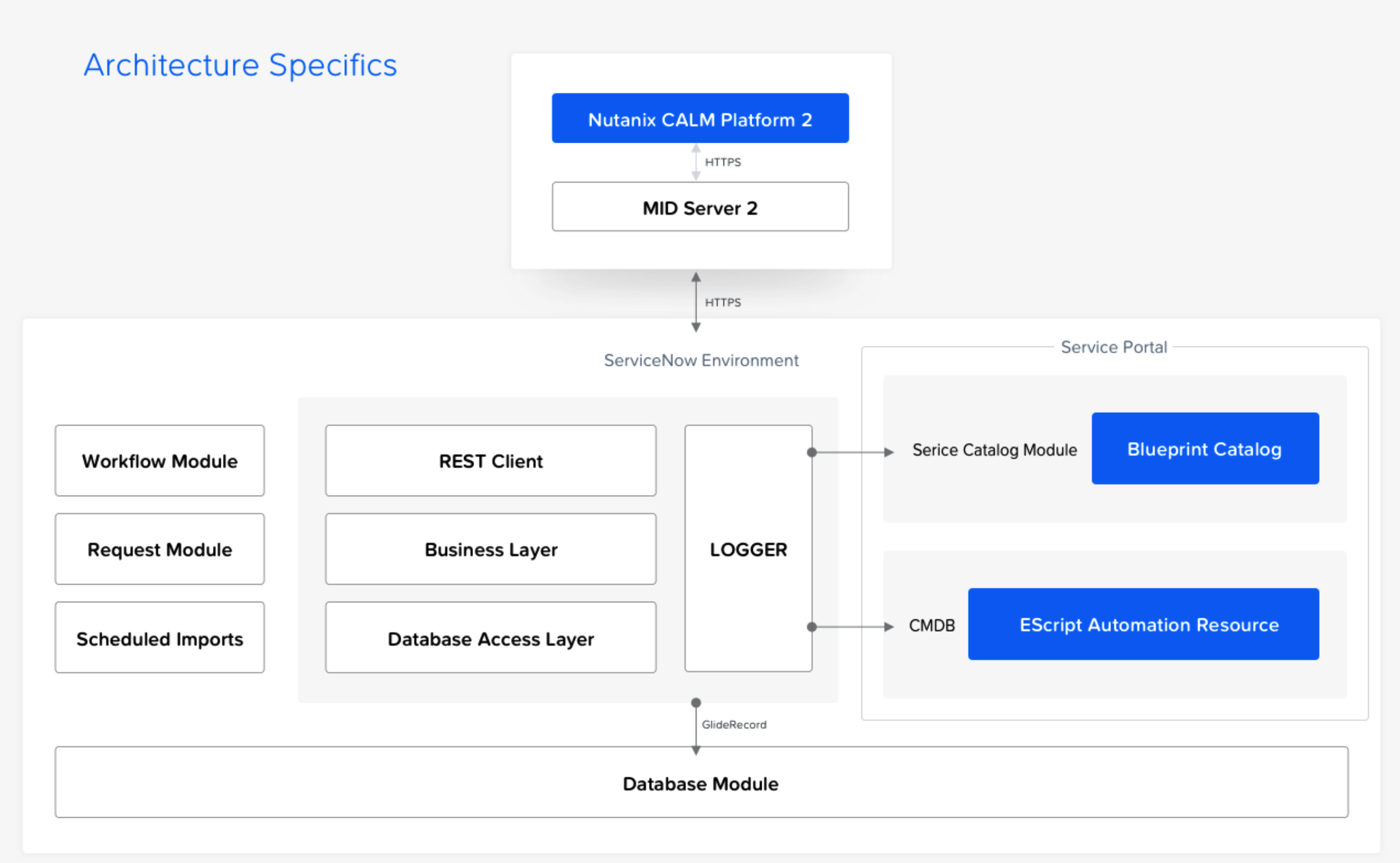This screenshot has width=1400, height=863.
Task: Click the CMDB label
Action: click(932, 626)
